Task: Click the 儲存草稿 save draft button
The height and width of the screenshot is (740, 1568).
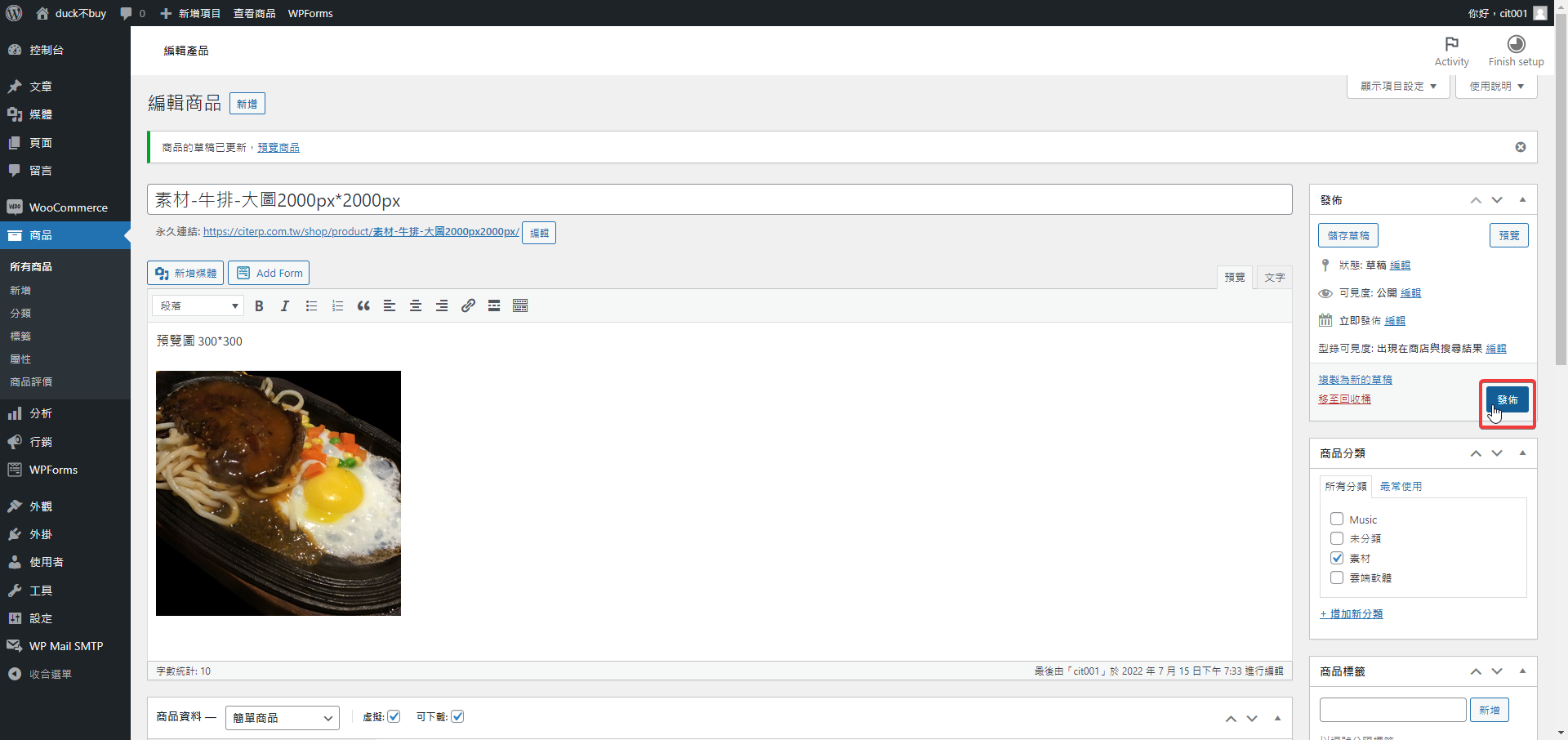Action: pyautogui.click(x=1347, y=235)
